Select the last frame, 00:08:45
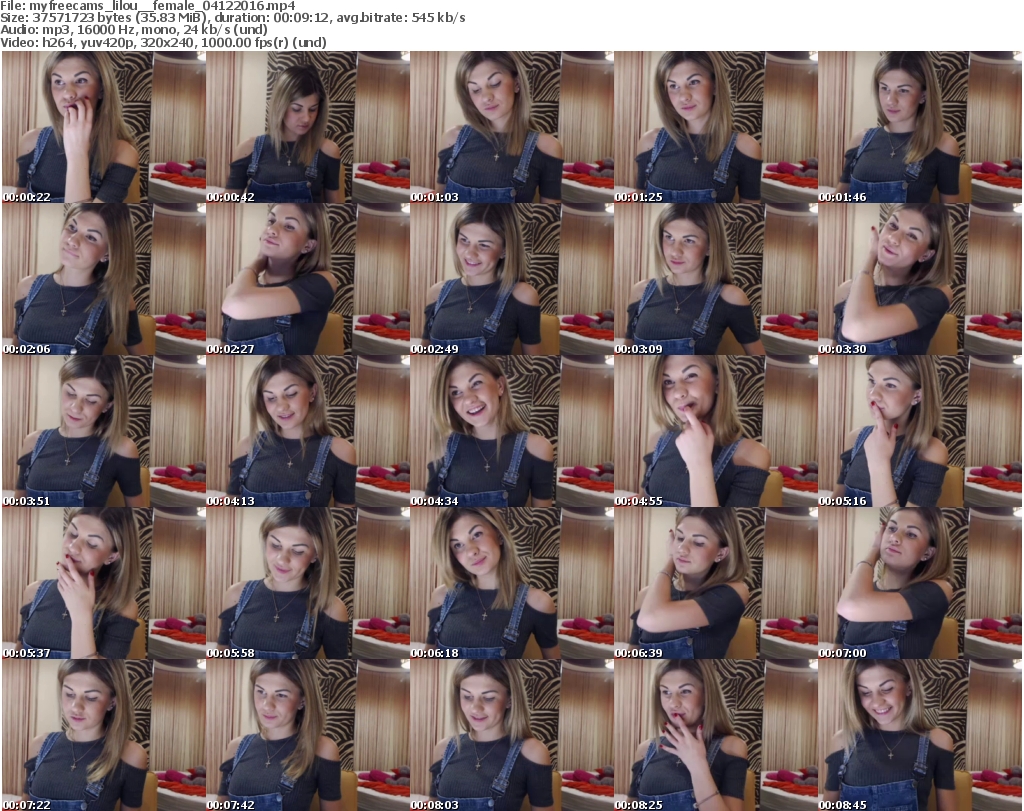 920,735
